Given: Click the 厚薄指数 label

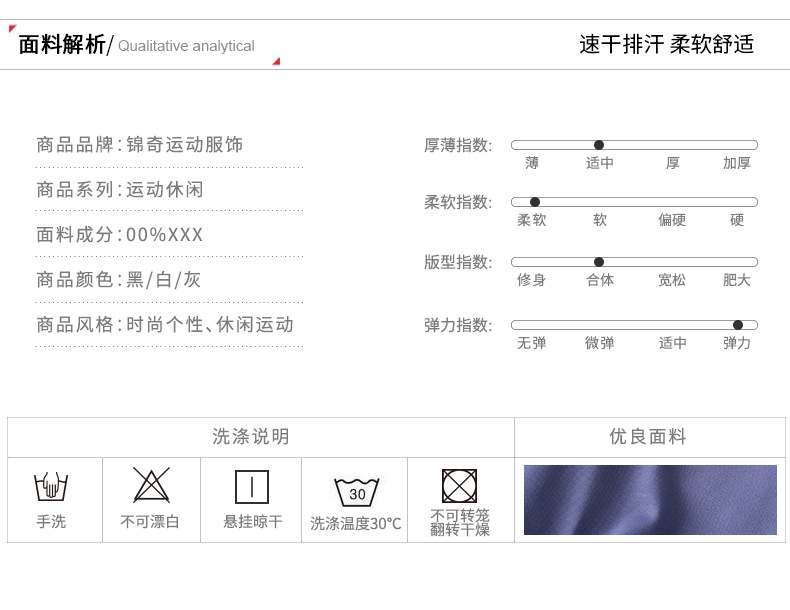Looking at the screenshot, I should pos(458,145).
